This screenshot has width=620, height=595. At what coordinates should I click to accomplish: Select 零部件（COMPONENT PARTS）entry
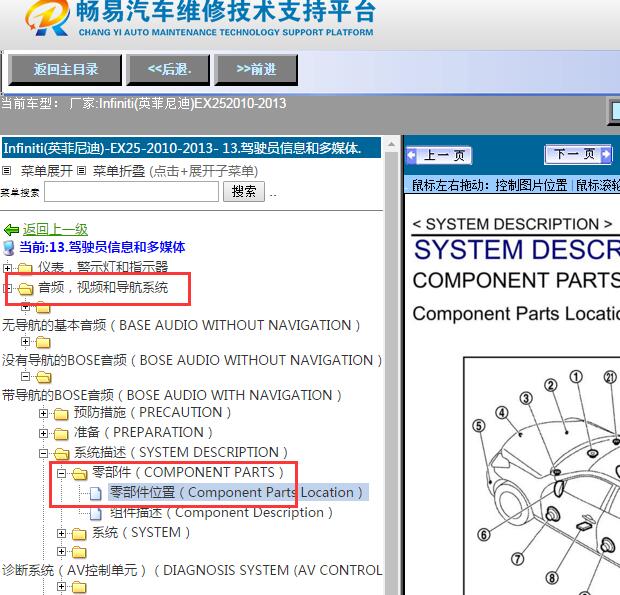pyautogui.click(x=188, y=472)
